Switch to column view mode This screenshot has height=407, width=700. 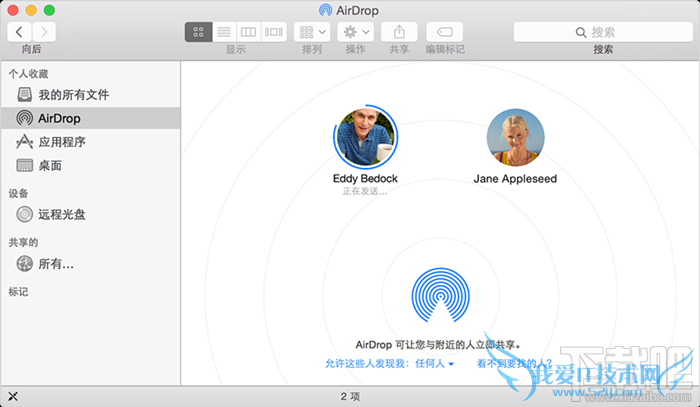[x=249, y=32]
